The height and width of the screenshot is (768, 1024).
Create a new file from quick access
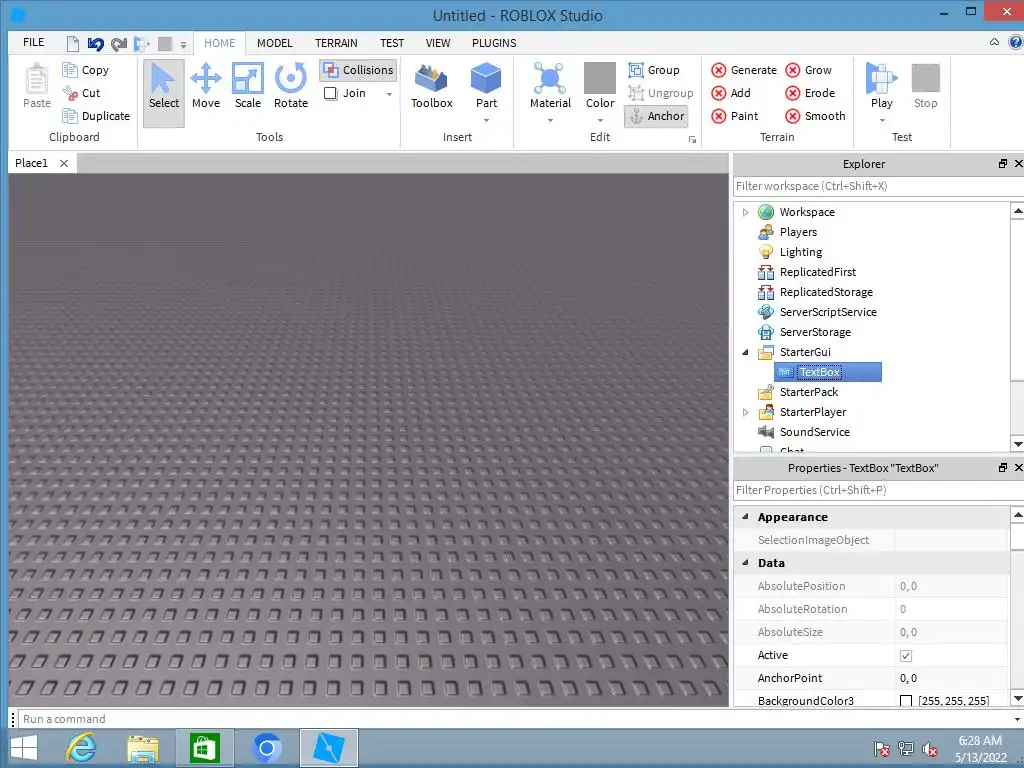[72, 44]
